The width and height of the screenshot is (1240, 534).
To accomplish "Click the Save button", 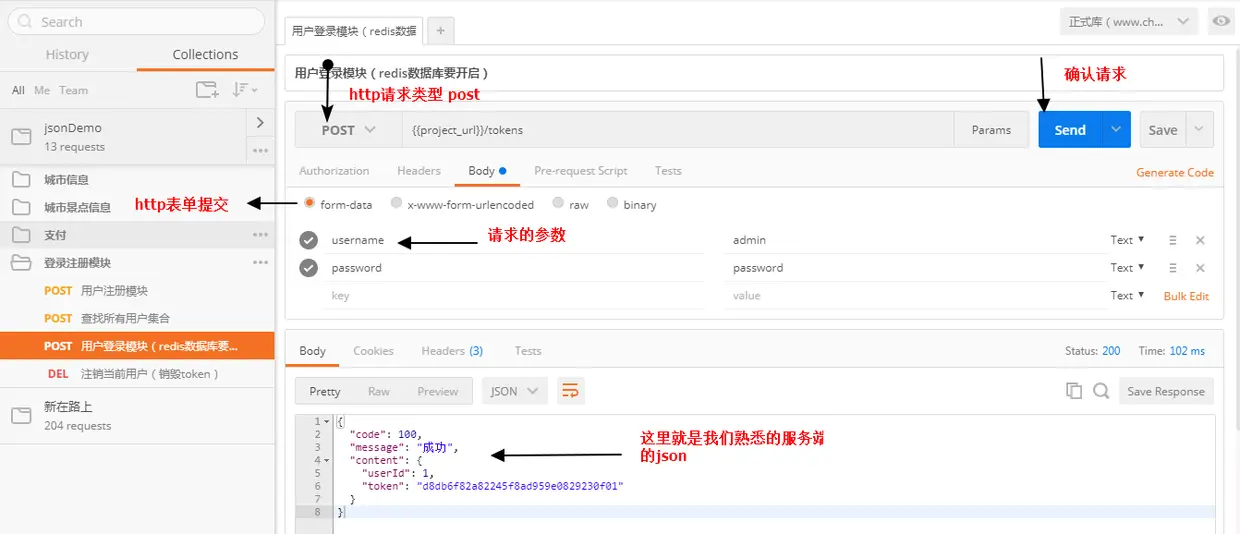I will [x=1163, y=130].
